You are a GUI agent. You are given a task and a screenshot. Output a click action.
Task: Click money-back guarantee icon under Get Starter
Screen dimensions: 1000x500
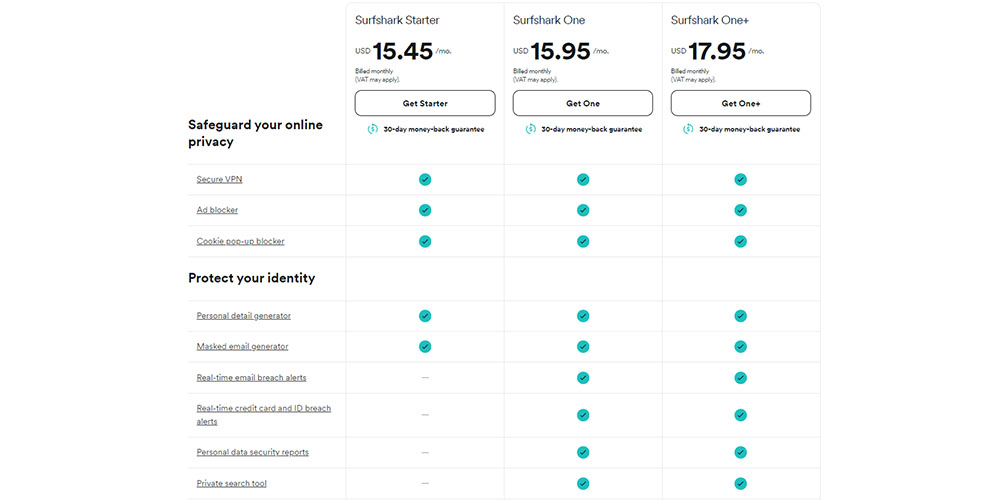coord(372,129)
